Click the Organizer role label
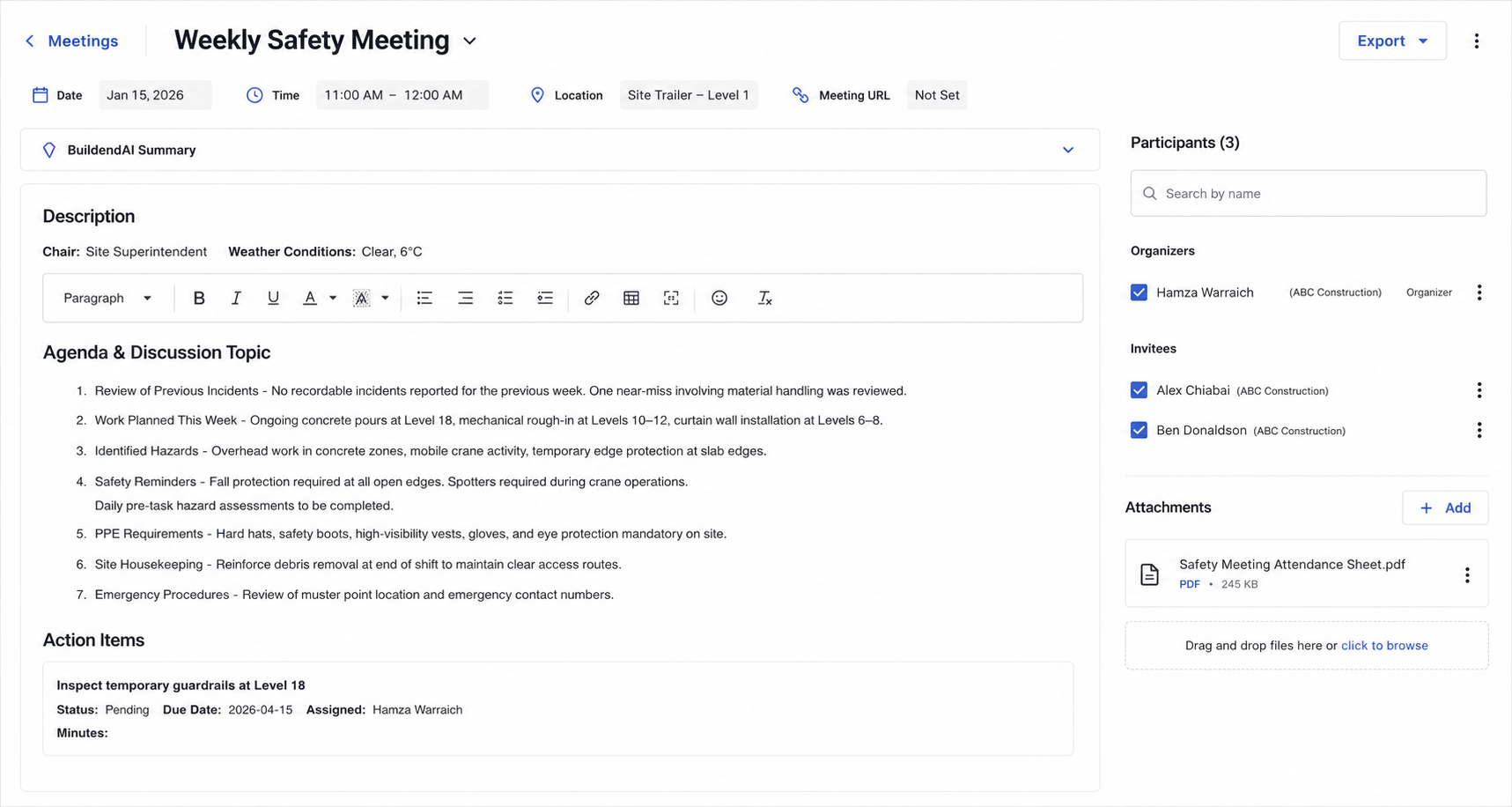 tap(1428, 292)
